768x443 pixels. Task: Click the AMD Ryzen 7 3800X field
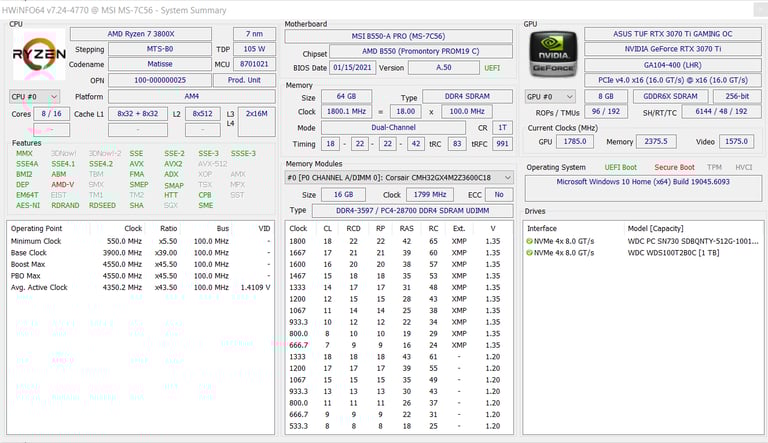click(x=141, y=34)
